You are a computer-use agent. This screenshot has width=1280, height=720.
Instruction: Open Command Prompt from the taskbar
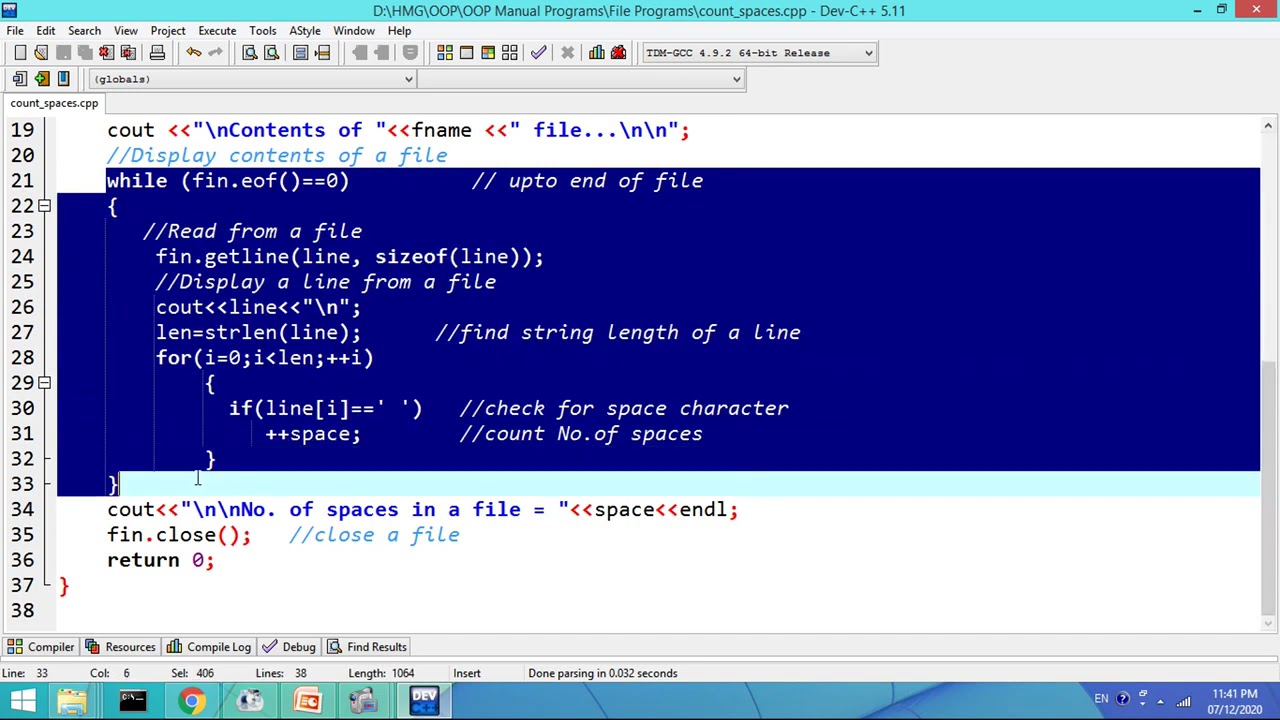click(x=132, y=700)
